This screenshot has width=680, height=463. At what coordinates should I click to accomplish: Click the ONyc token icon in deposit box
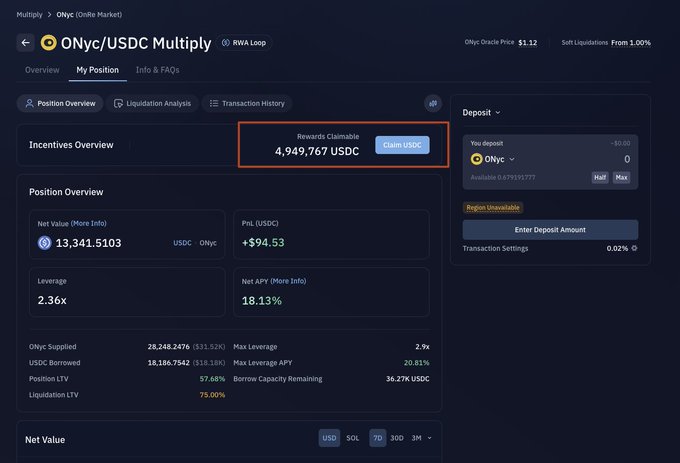tap(477, 159)
